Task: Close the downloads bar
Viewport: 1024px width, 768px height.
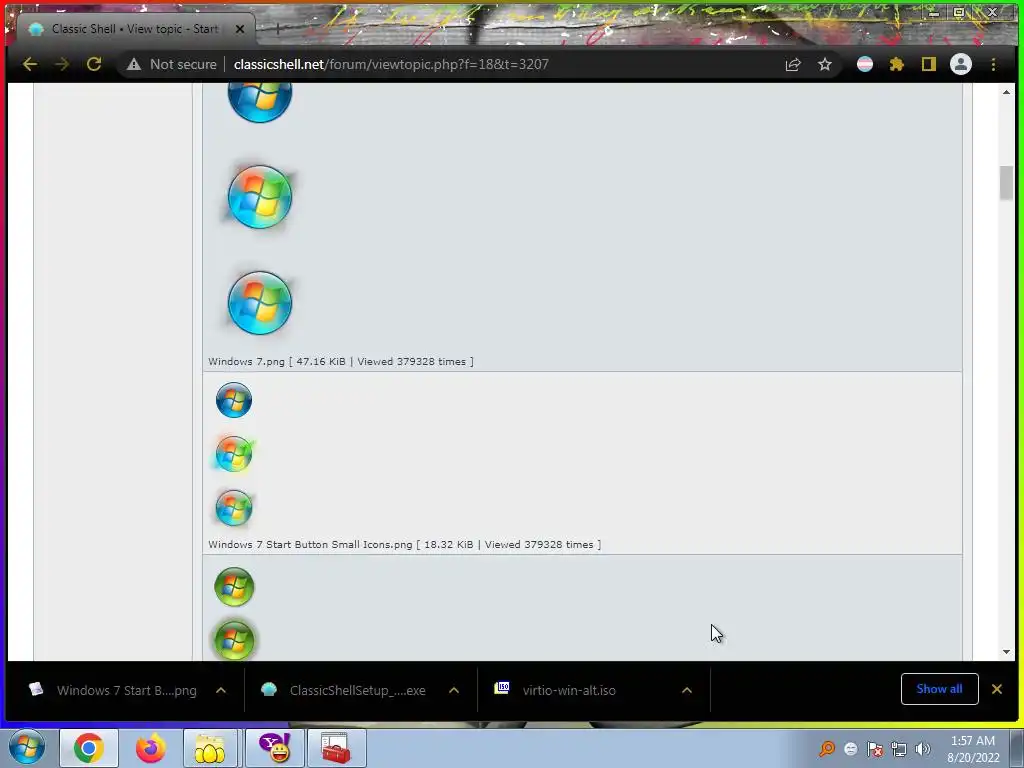Action: coord(997,689)
